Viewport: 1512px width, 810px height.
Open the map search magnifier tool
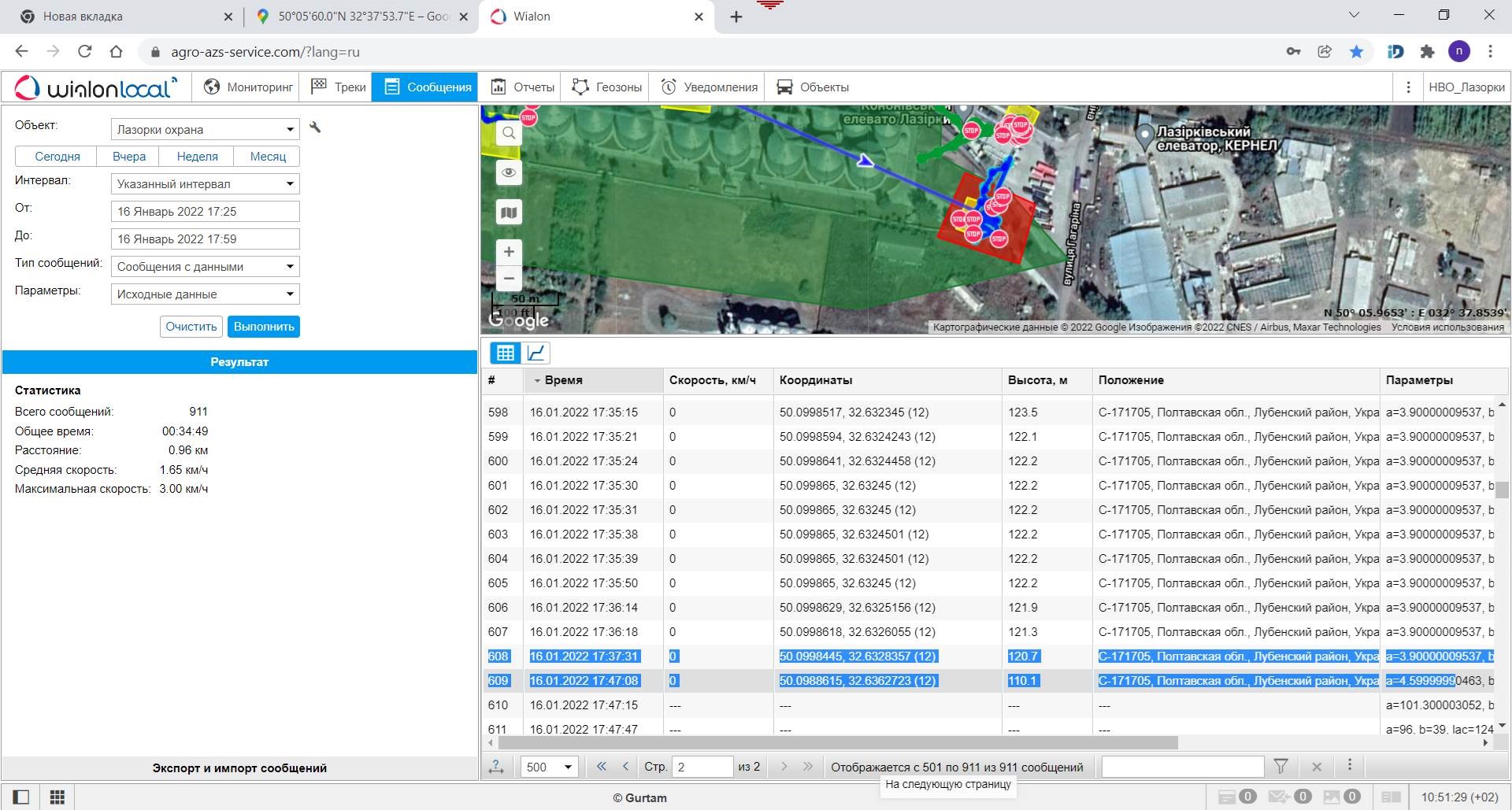(509, 133)
